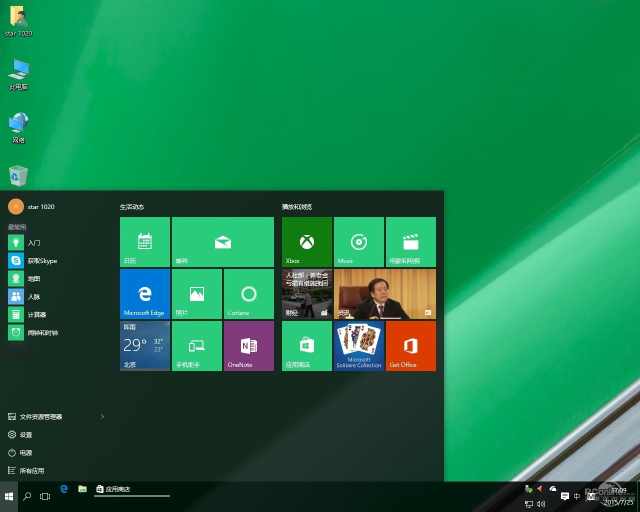Open the Music tile
Screen dimensions: 640x512
[359, 242]
